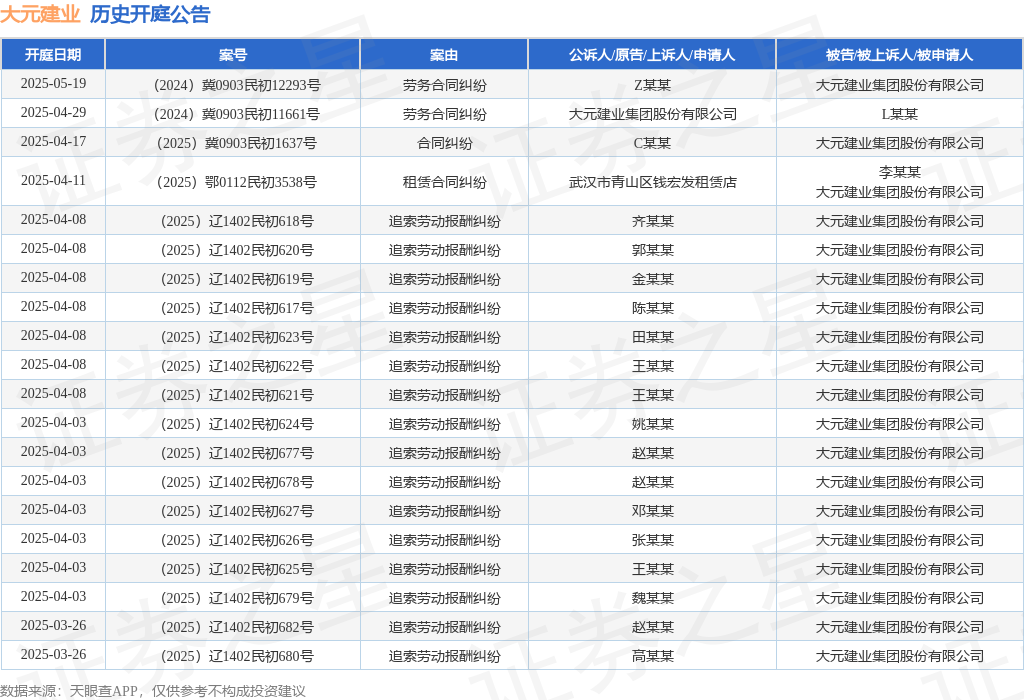The width and height of the screenshot is (1024, 700).
Task: Click plaintiff 张某某
Action: pyautogui.click(x=652, y=541)
